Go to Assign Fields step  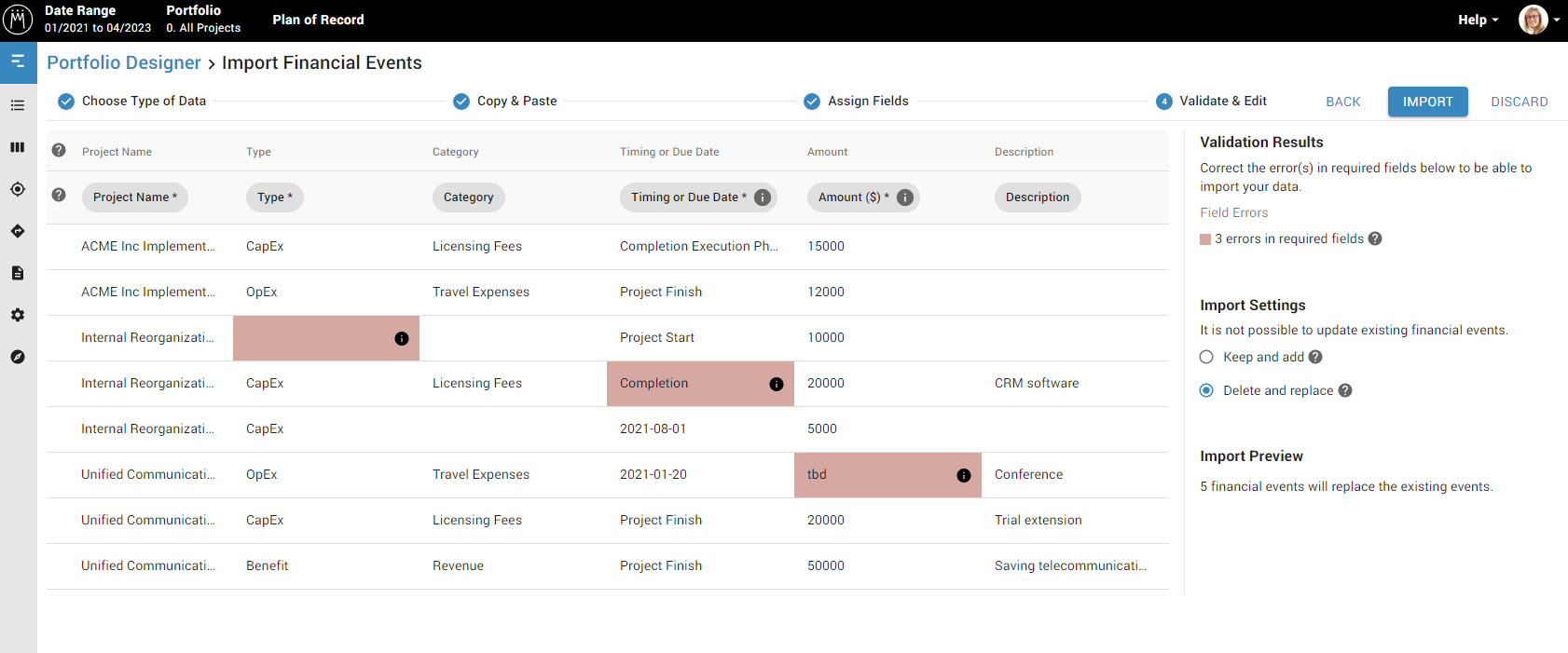point(868,101)
